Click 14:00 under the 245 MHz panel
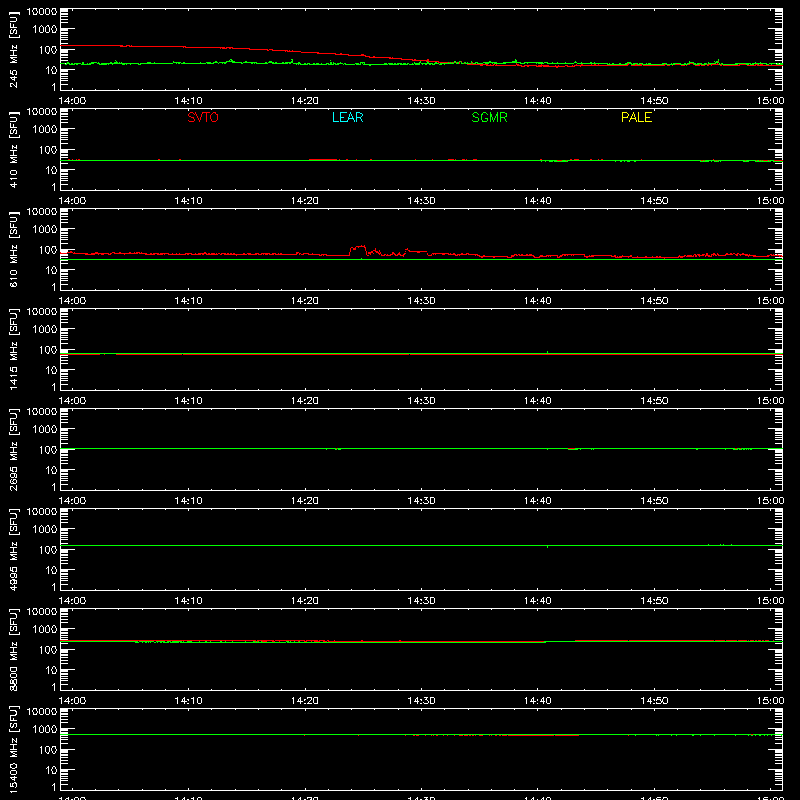The image size is (800, 800). [x=72, y=101]
